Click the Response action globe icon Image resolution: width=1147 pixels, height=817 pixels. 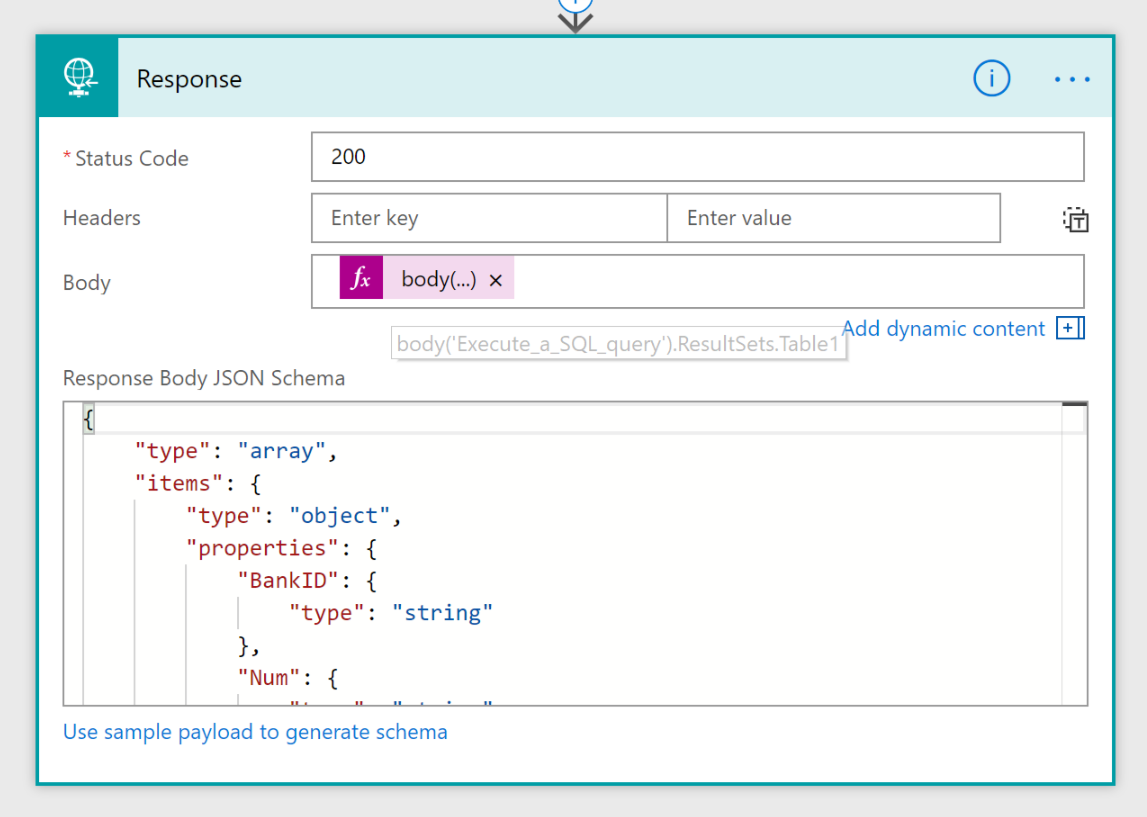(x=79, y=78)
